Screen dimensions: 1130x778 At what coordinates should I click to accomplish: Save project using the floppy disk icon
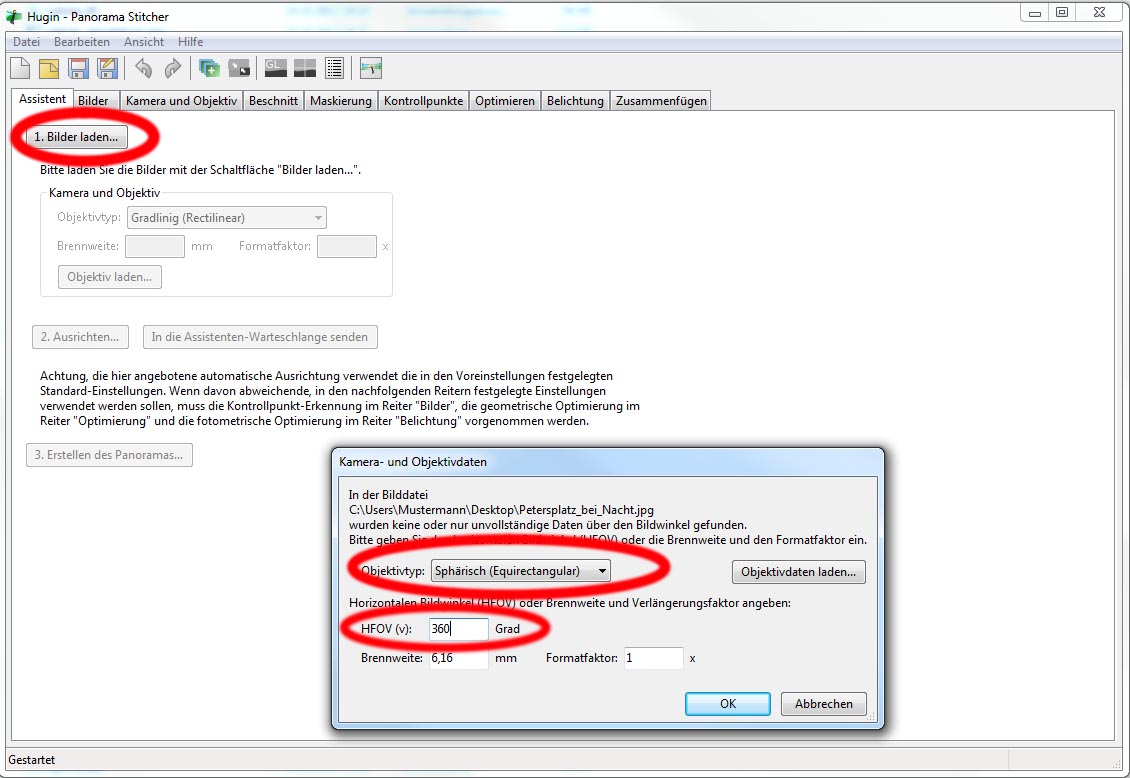tap(79, 68)
